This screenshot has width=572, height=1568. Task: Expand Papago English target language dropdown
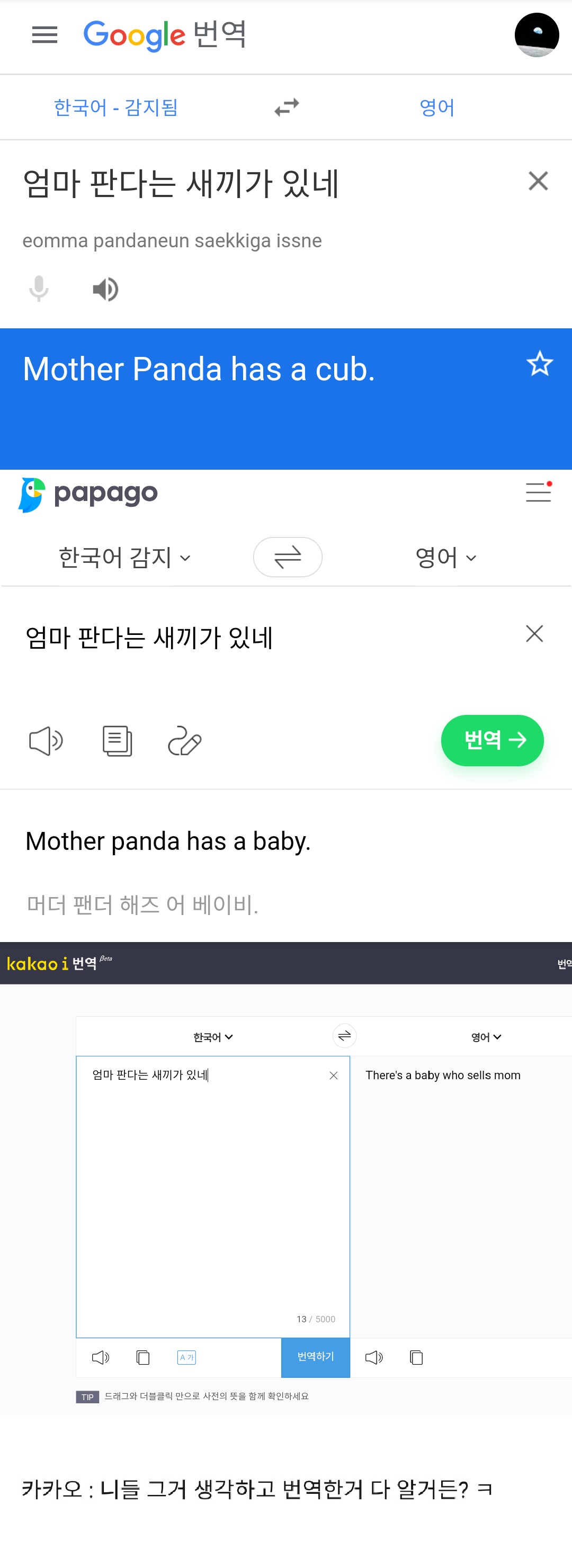(x=445, y=558)
